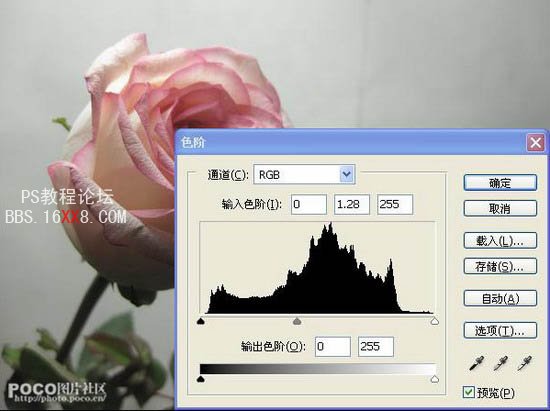Click the 取消 cancel button

500,209
